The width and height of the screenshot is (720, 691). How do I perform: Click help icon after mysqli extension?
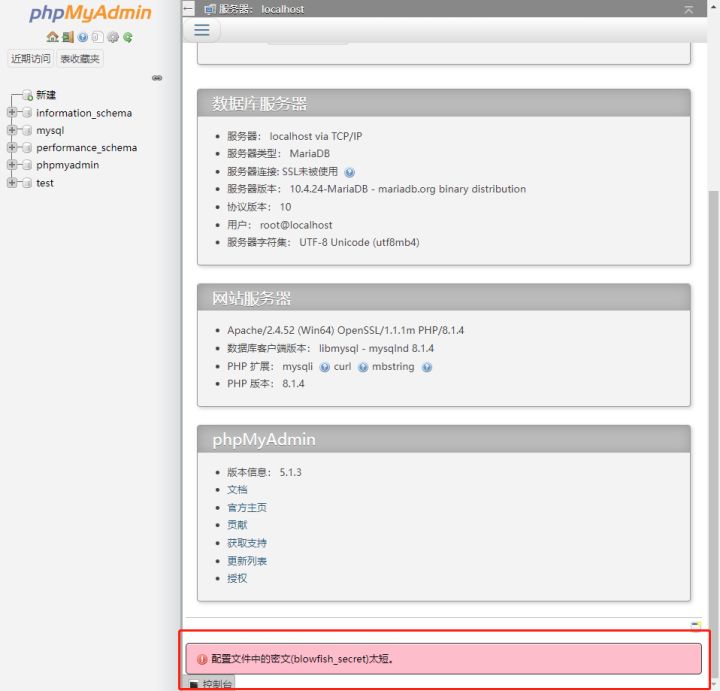coord(324,367)
